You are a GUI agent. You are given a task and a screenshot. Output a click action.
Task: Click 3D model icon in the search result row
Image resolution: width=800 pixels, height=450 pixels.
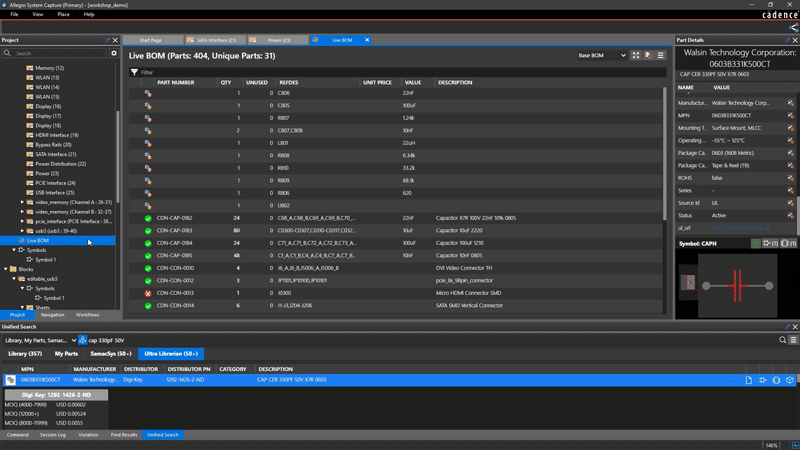[x=790, y=380]
